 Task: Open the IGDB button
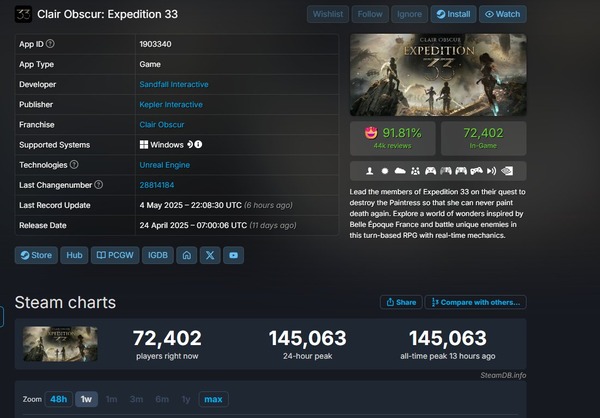(x=158, y=255)
